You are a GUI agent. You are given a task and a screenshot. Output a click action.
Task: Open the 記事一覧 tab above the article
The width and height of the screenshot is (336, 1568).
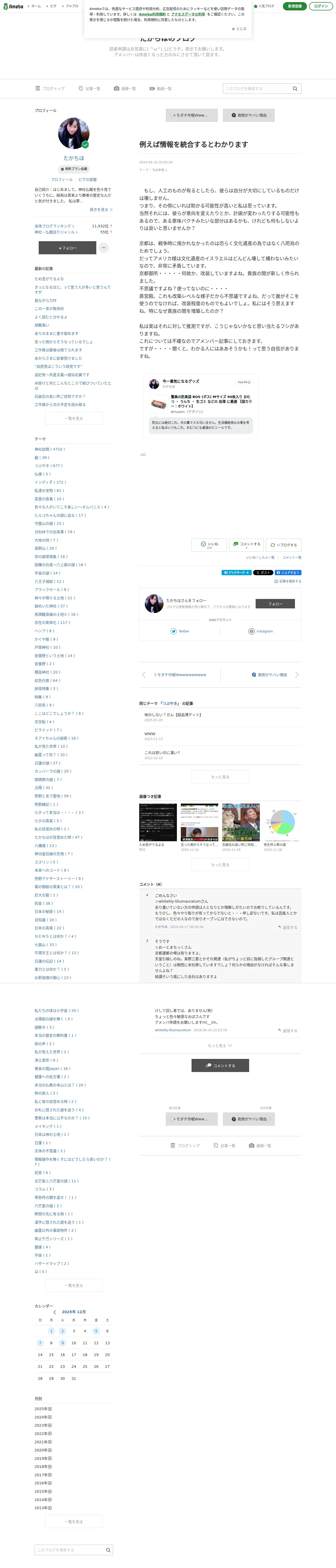coord(90,89)
